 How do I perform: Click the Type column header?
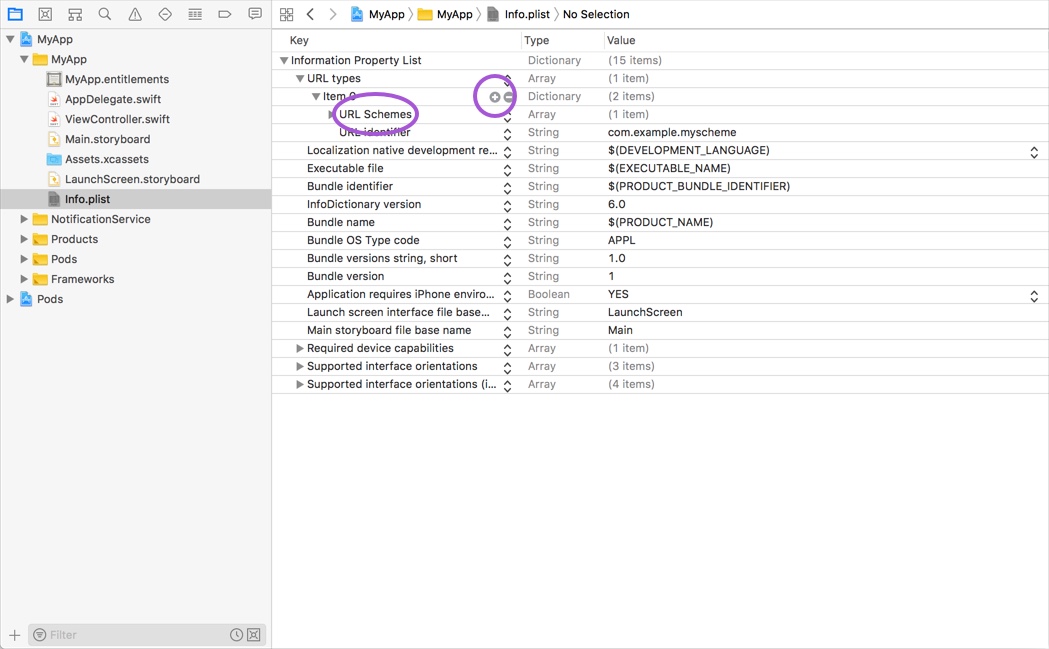tap(537, 41)
